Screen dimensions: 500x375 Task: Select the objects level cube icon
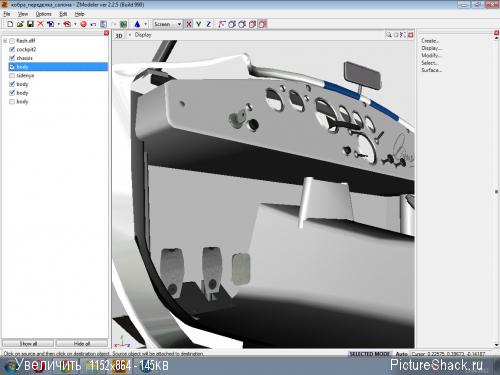(x=252, y=24)
